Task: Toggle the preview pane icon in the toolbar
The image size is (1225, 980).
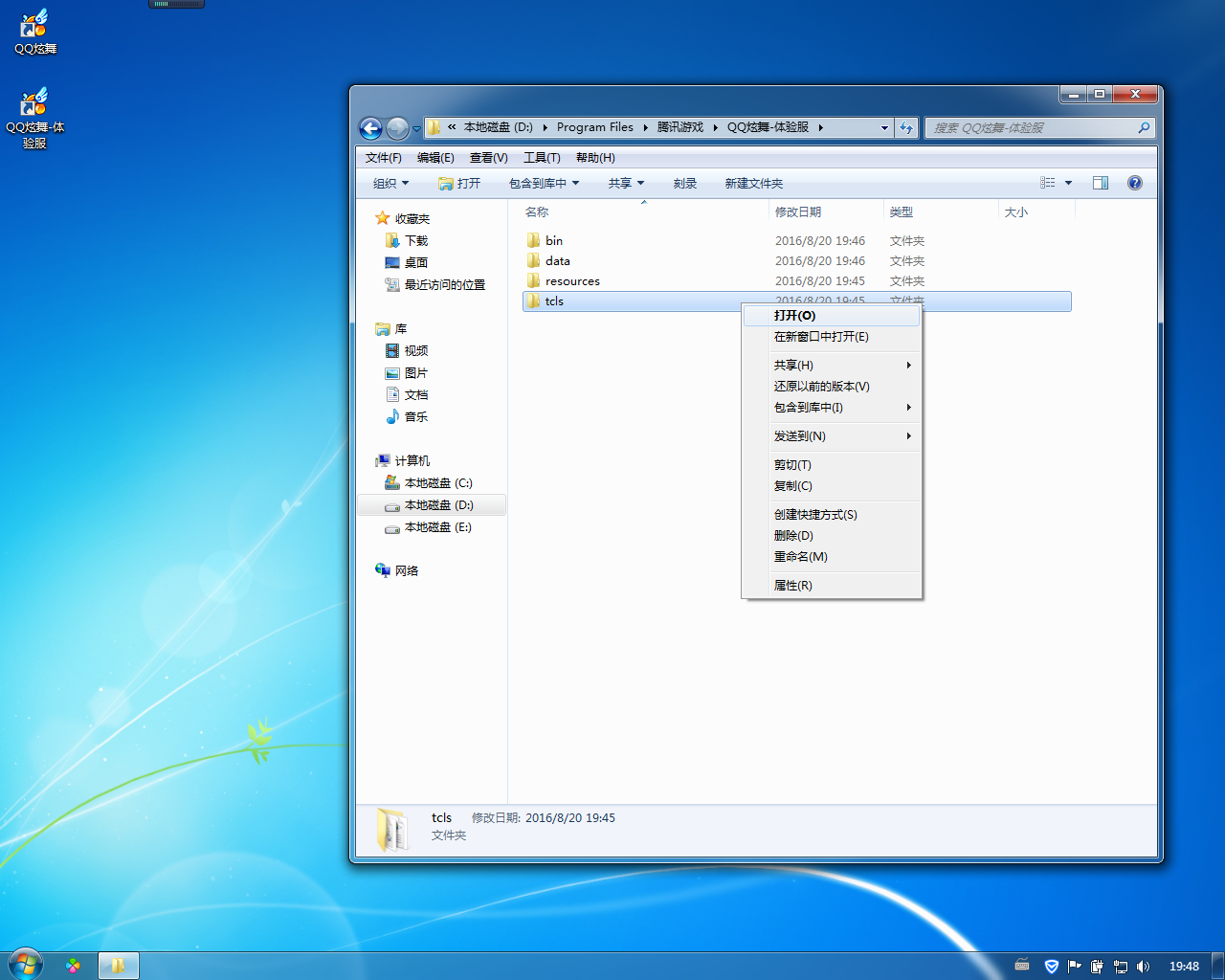Action: point(1101,183)
